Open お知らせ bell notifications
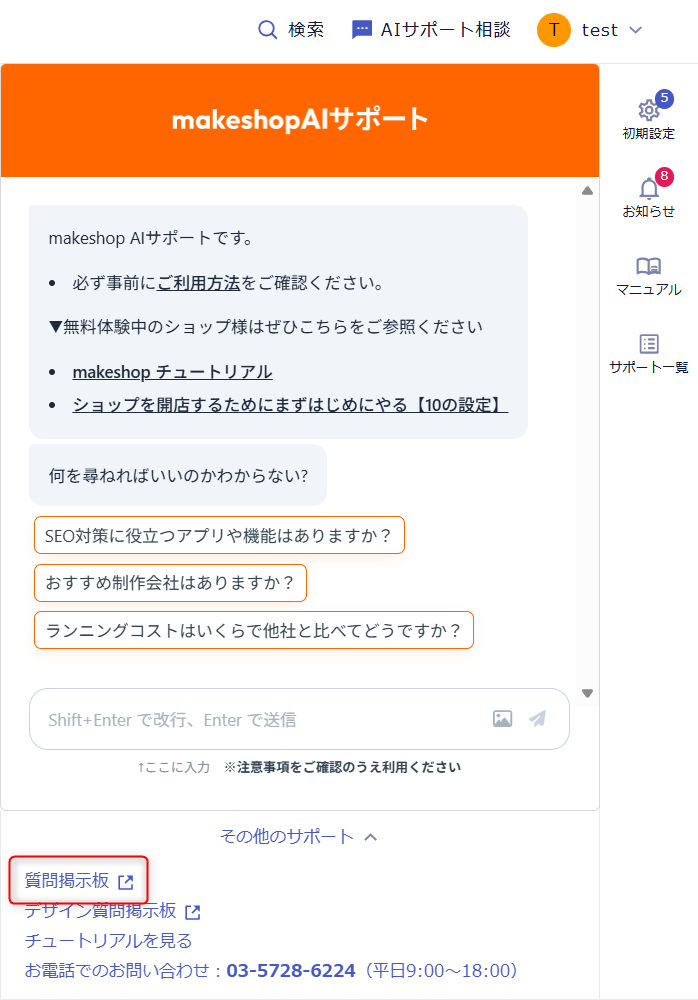698x1000 pixels. click(648, 189)
